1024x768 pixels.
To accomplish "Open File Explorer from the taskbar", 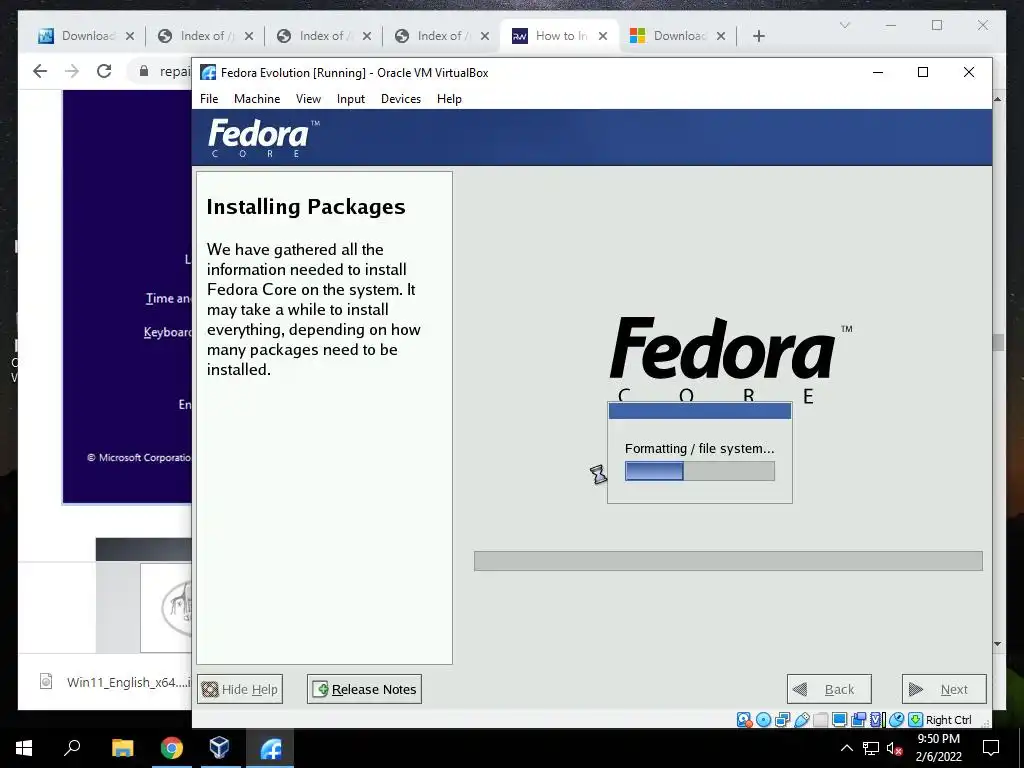I will point(122,748).
